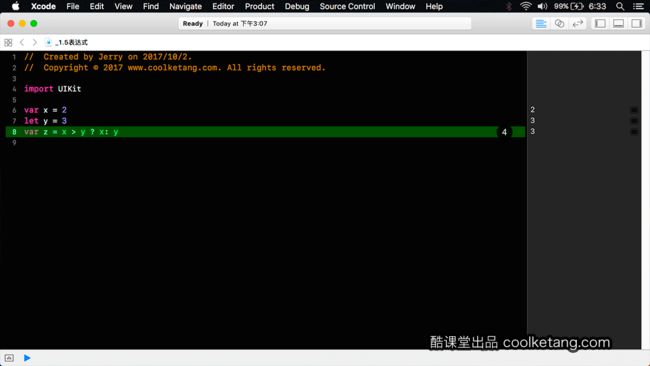Open the Apple menu

[15, 6]
